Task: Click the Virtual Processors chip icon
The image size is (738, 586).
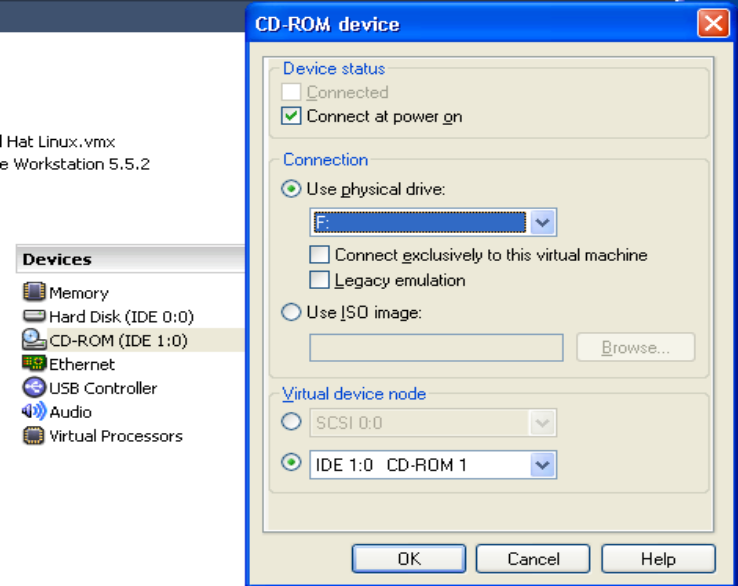Action: point(34,436)
